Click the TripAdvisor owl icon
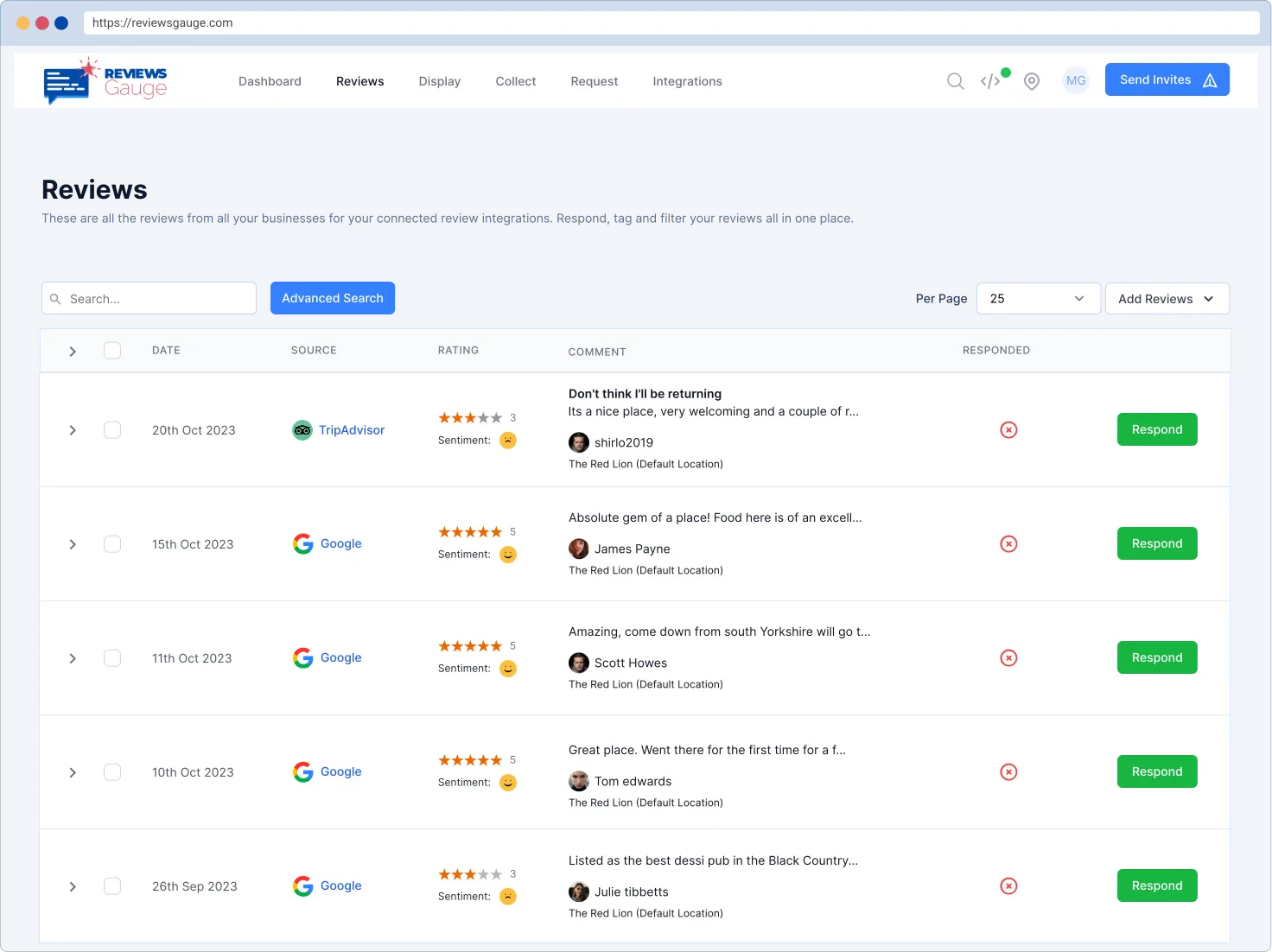Viewport: 1272px width, 952px height. pos(302,430)
